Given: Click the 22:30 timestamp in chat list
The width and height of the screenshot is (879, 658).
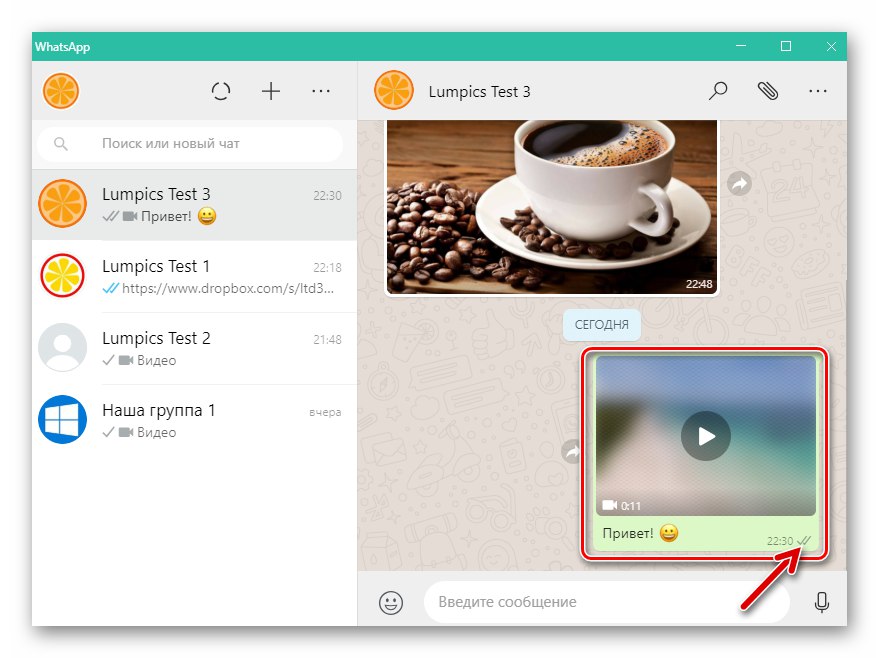Looking at the screenshot, I should pos(327,196).
